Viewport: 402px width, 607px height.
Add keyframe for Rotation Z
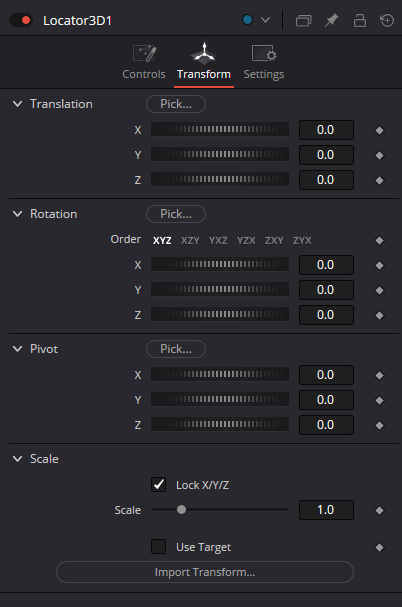[x=380, y=316]
